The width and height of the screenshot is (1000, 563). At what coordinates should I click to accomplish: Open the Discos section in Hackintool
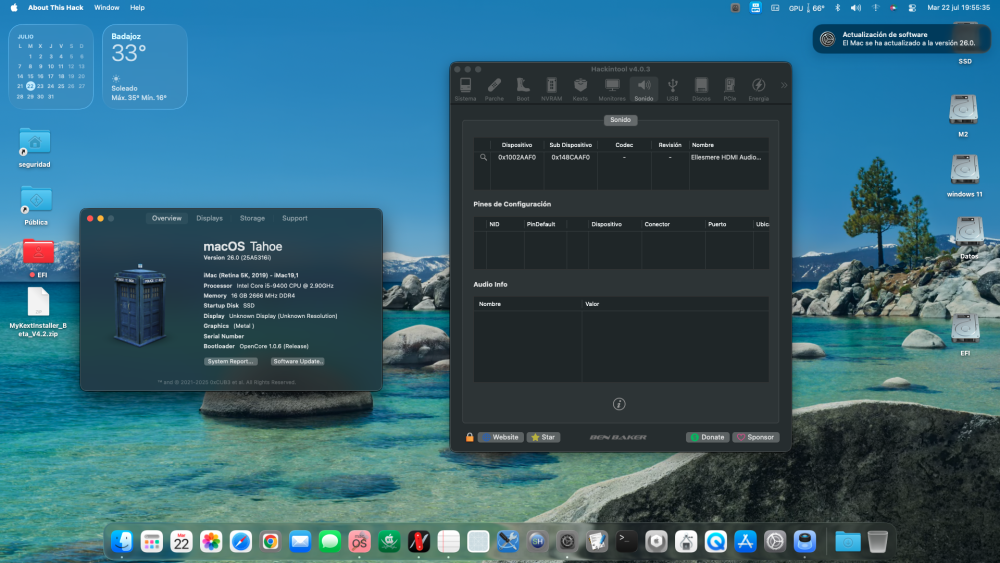702,89
